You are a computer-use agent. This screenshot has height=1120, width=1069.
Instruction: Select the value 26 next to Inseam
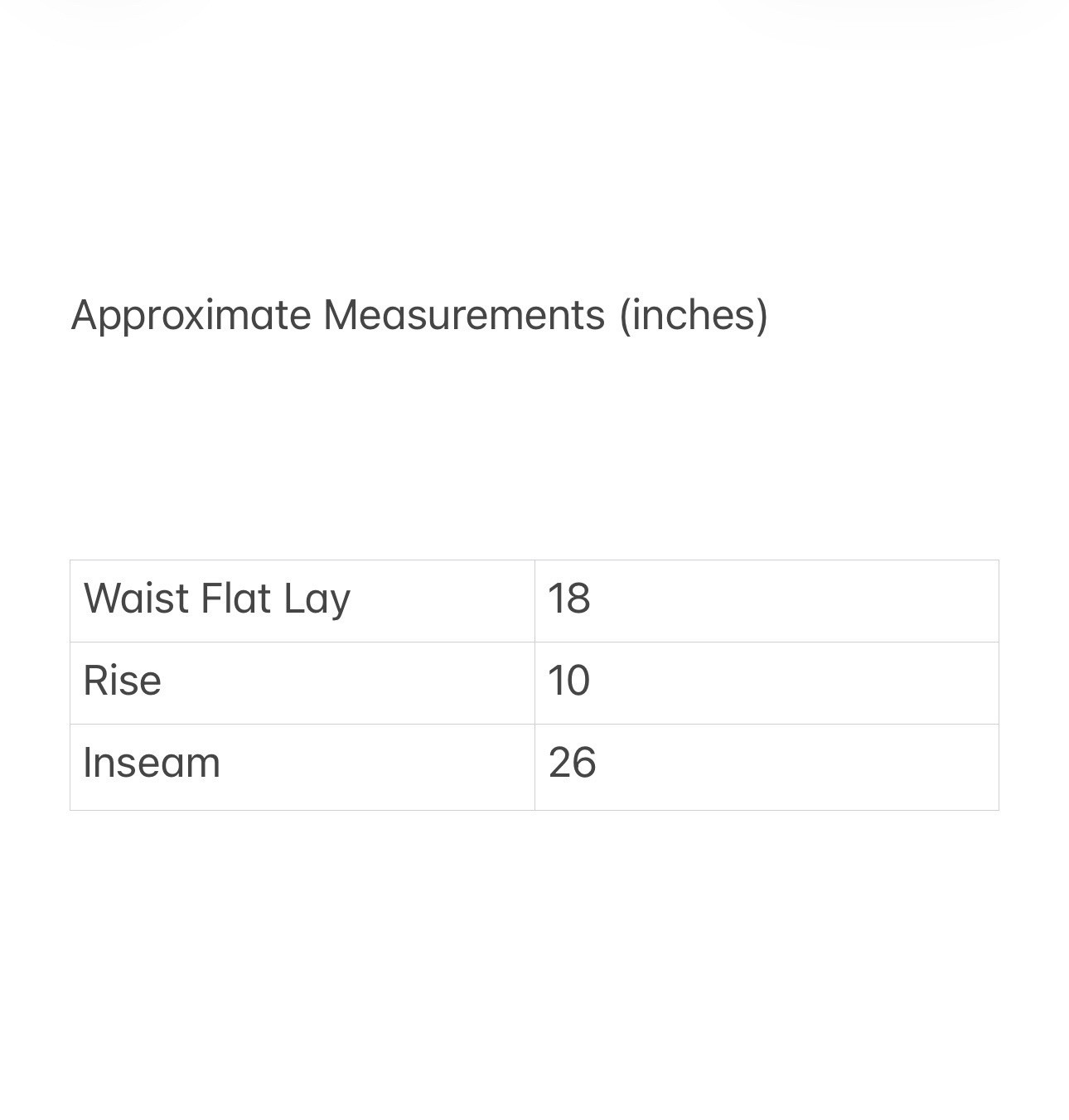[572, 763]
